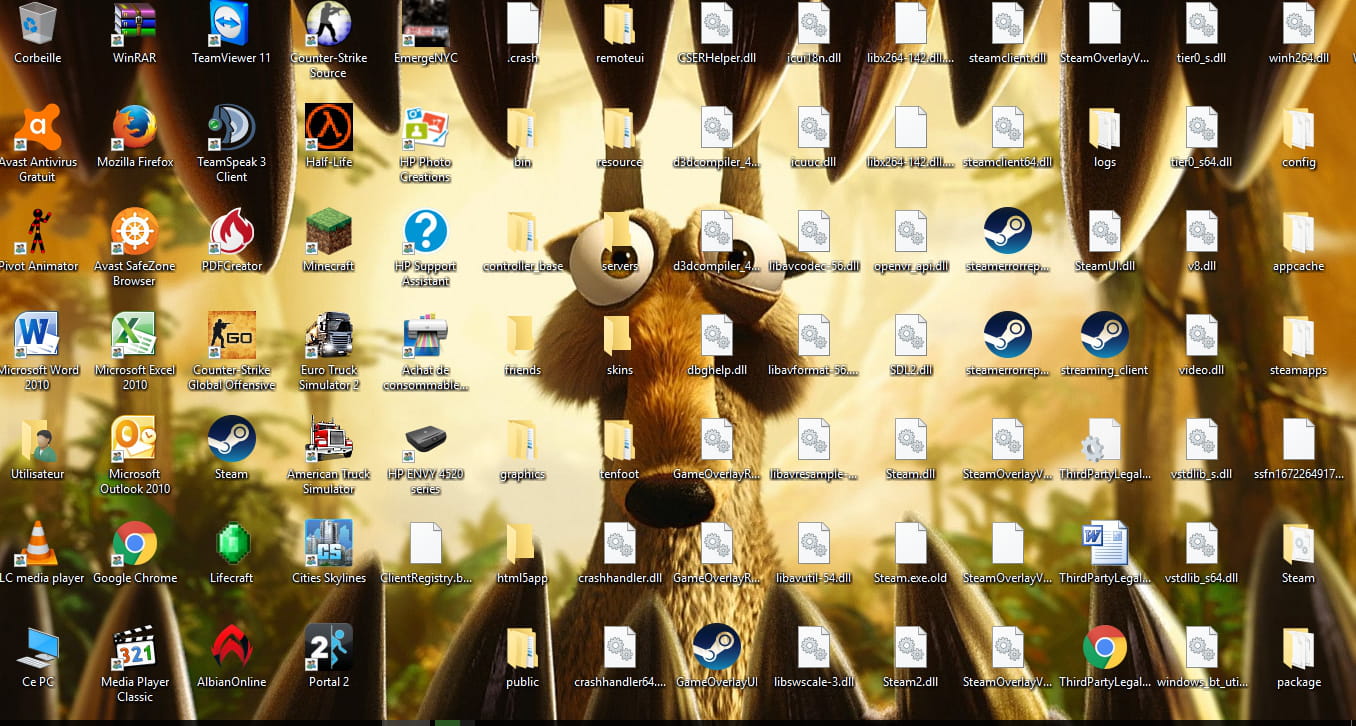Image resolution: width=1356 pixels, height=726 pixels.
Task: Click the AlbianOnline shortcut
Action: coord(231,647)
